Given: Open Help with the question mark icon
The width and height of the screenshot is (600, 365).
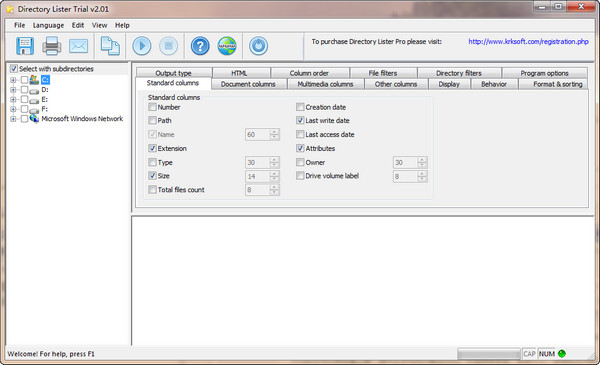Looking at the screenshot, I should pyautogui.click(x=200, y=46).
